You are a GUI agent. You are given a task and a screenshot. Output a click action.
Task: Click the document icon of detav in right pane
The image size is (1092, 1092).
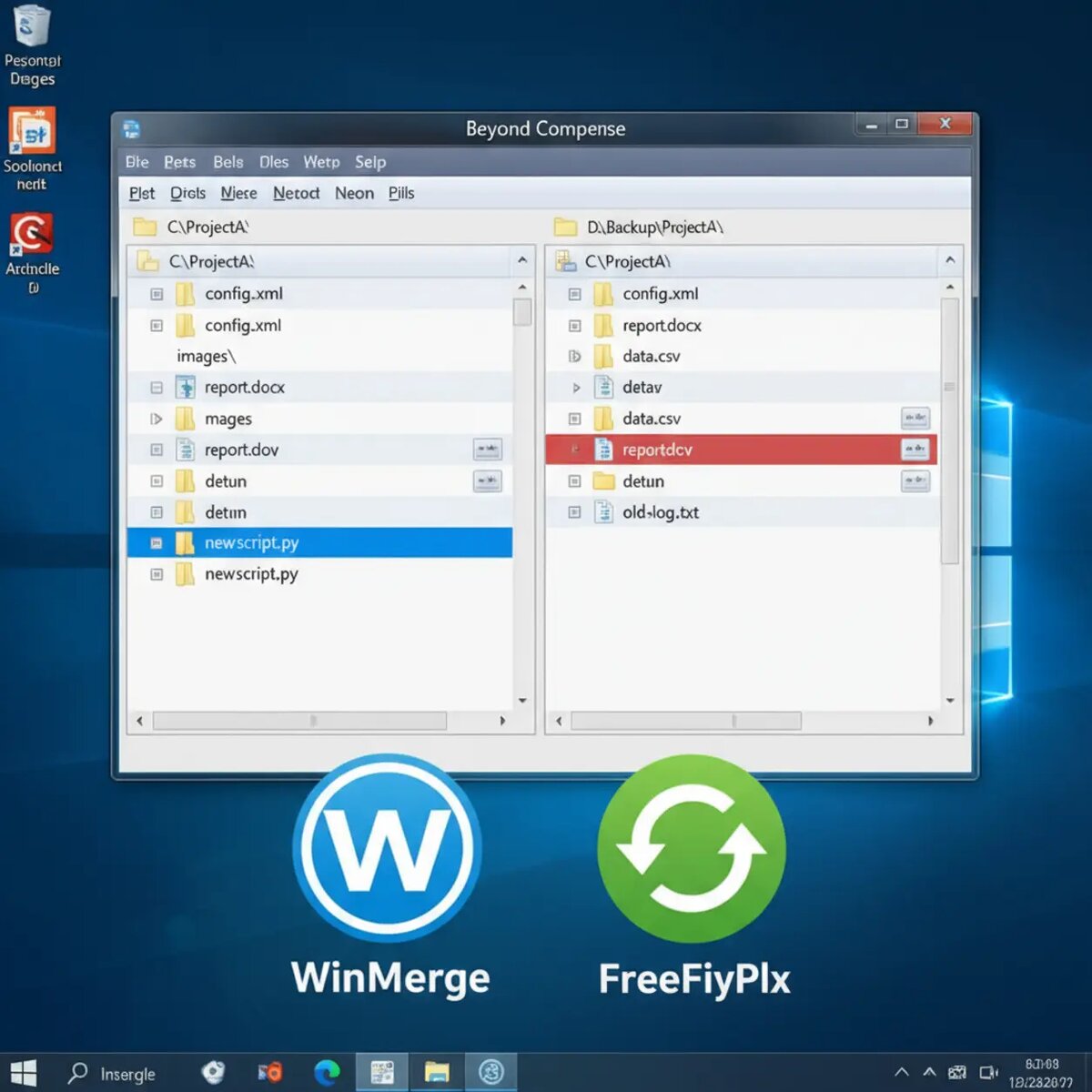(603, 387)
